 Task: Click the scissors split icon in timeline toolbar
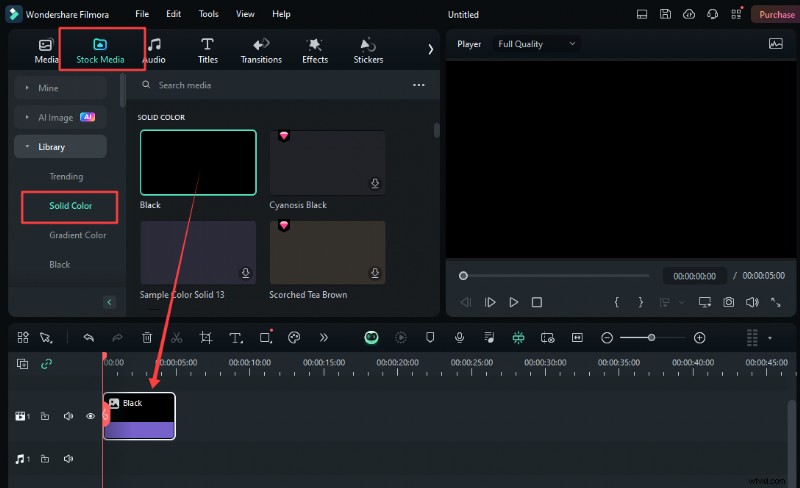pyautogui.click(x=176, y=338)
